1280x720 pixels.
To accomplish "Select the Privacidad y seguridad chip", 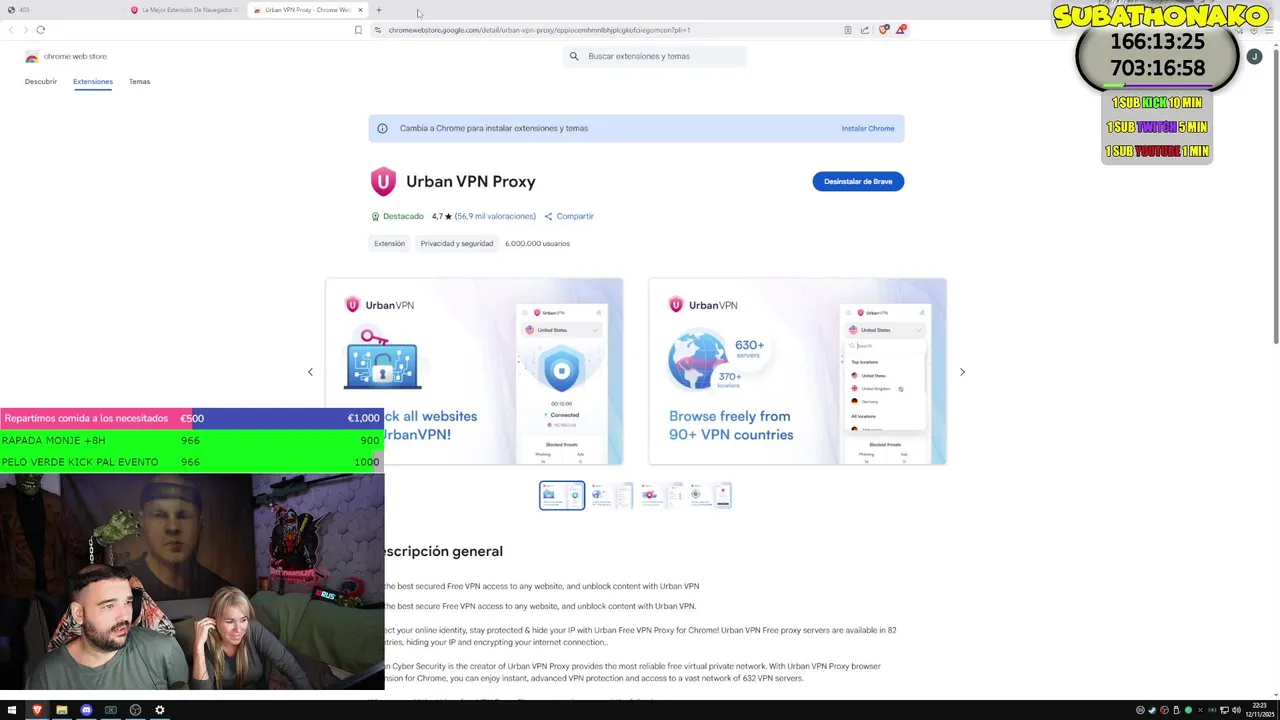I will pos(457,243).
